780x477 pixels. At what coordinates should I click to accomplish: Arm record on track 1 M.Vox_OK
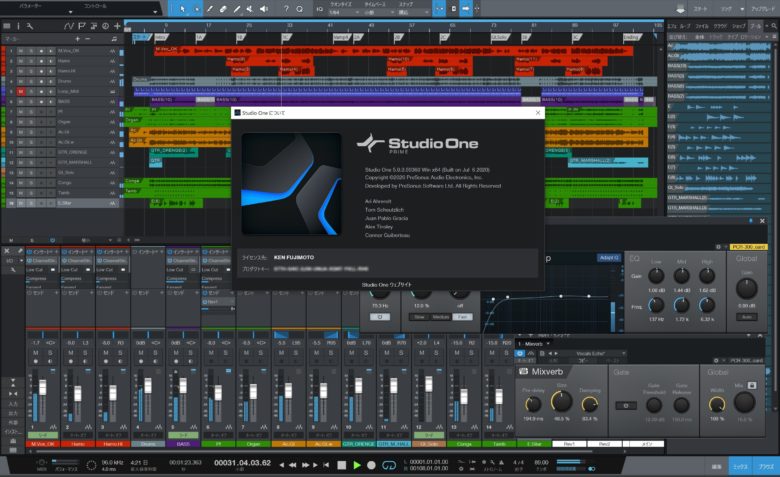click(41, 51)
